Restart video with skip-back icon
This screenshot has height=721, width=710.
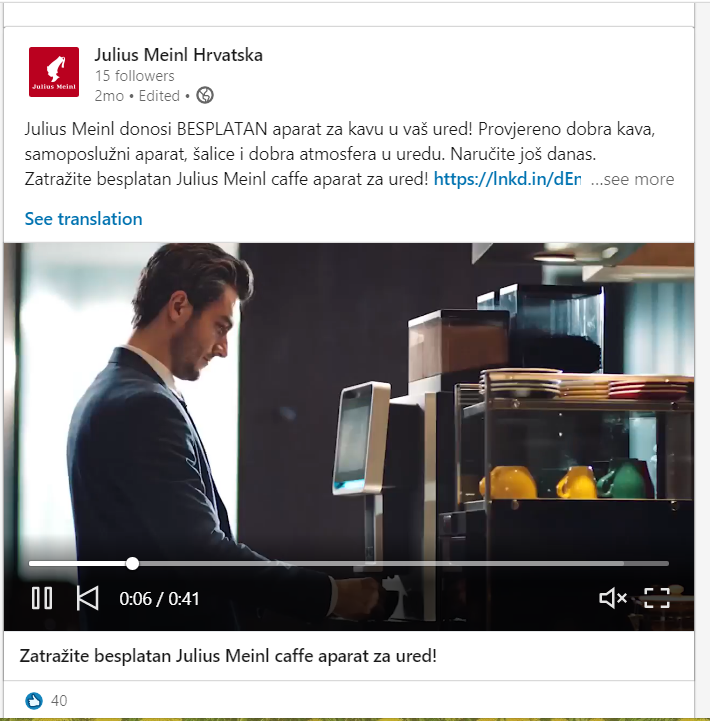87,598
